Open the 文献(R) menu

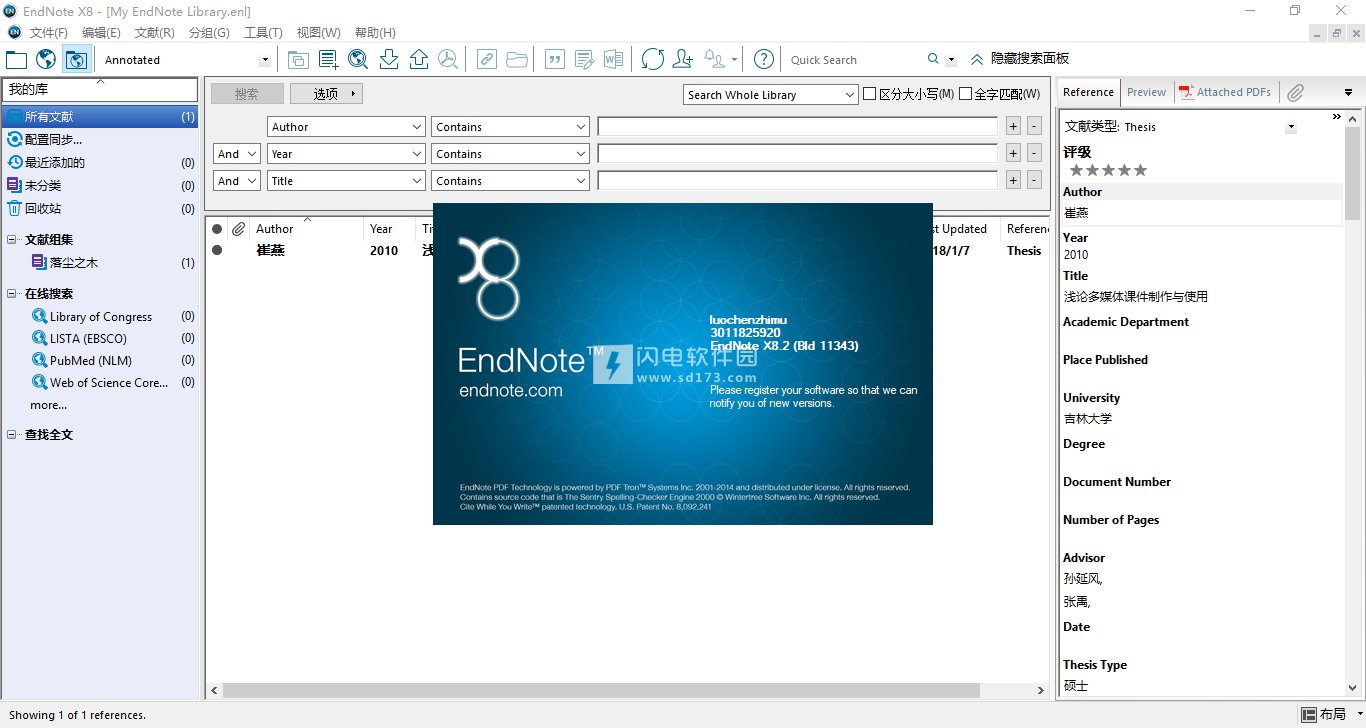click(154, 33)
